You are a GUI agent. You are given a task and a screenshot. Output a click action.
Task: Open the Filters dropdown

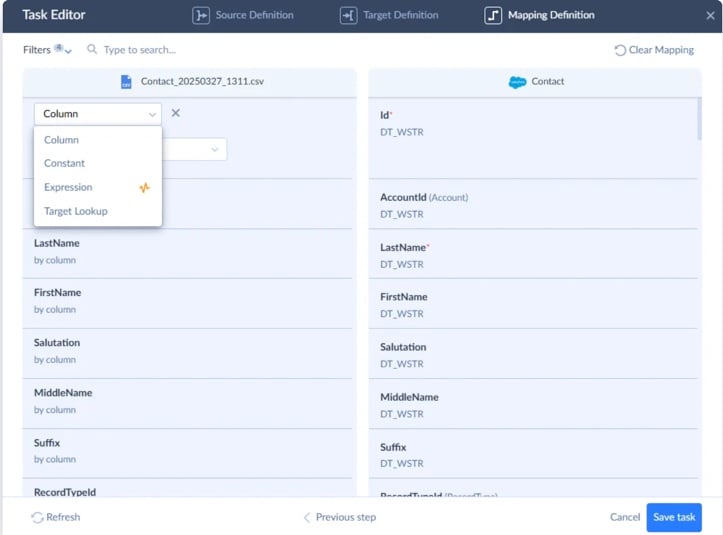(x=47, y=49)
